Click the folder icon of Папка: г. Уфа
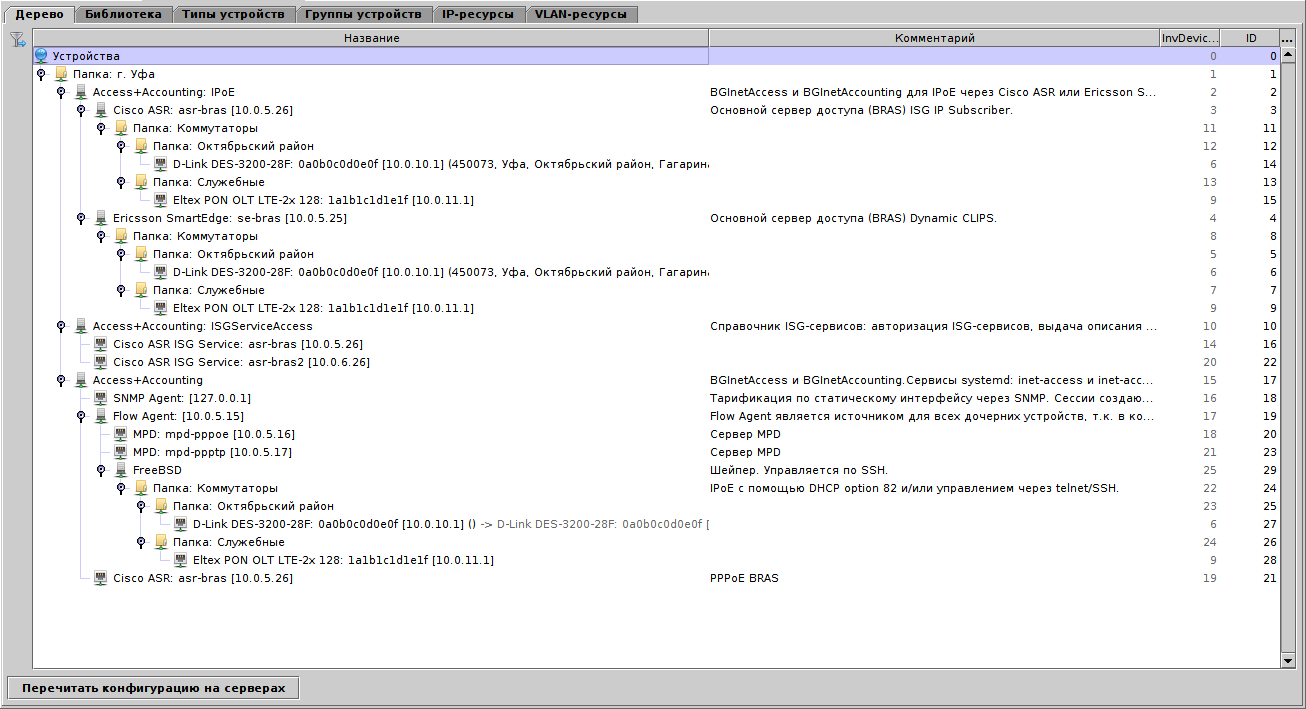The height and width of the screenshot is (709, 1306). 62,73
